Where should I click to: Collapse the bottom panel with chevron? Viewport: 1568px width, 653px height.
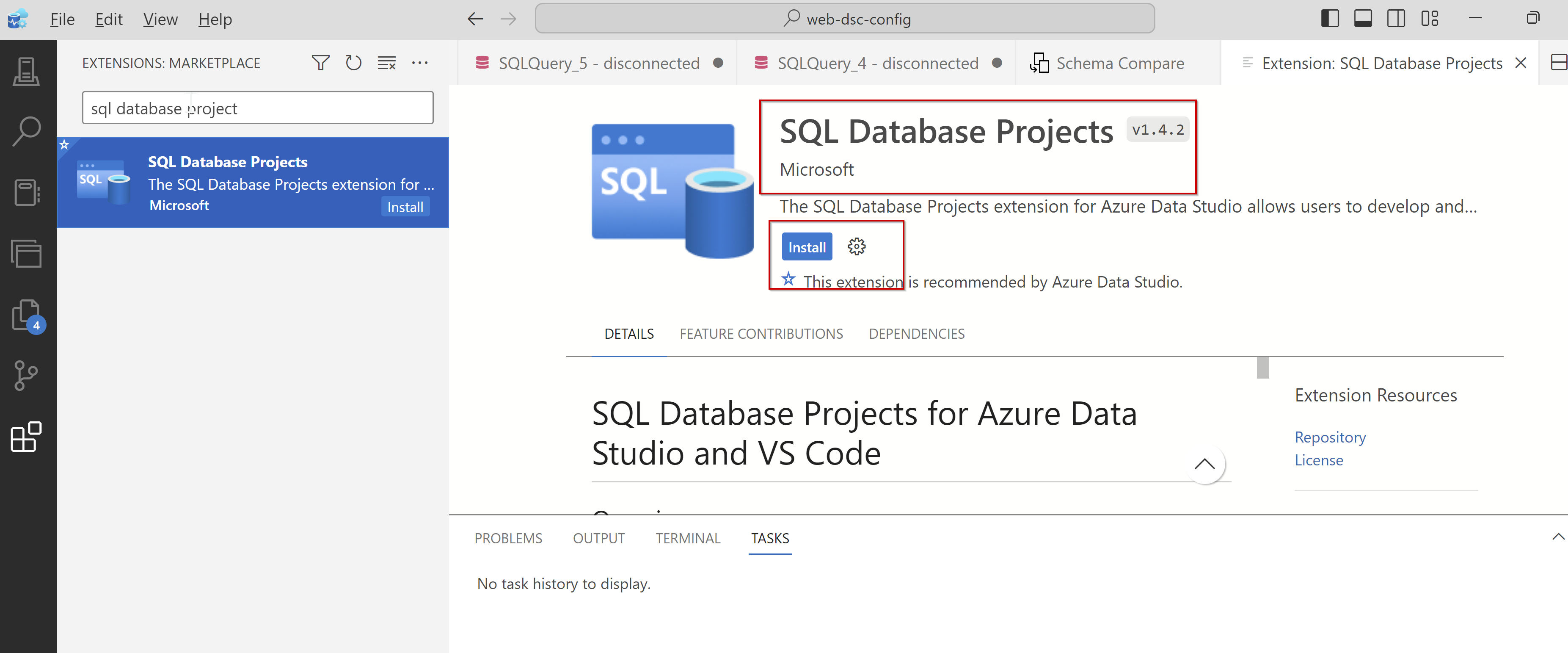(x=1558, y=537)
